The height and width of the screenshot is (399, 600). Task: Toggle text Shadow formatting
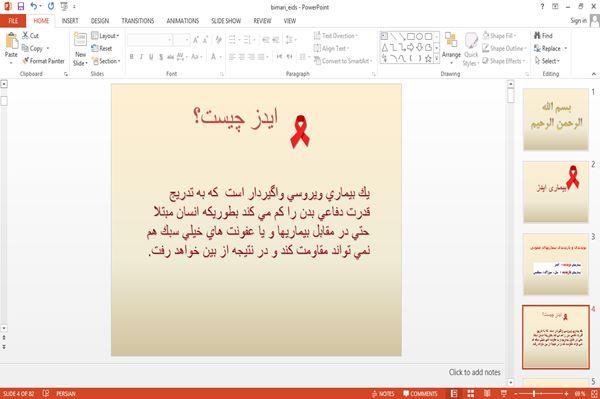[161, 57]
